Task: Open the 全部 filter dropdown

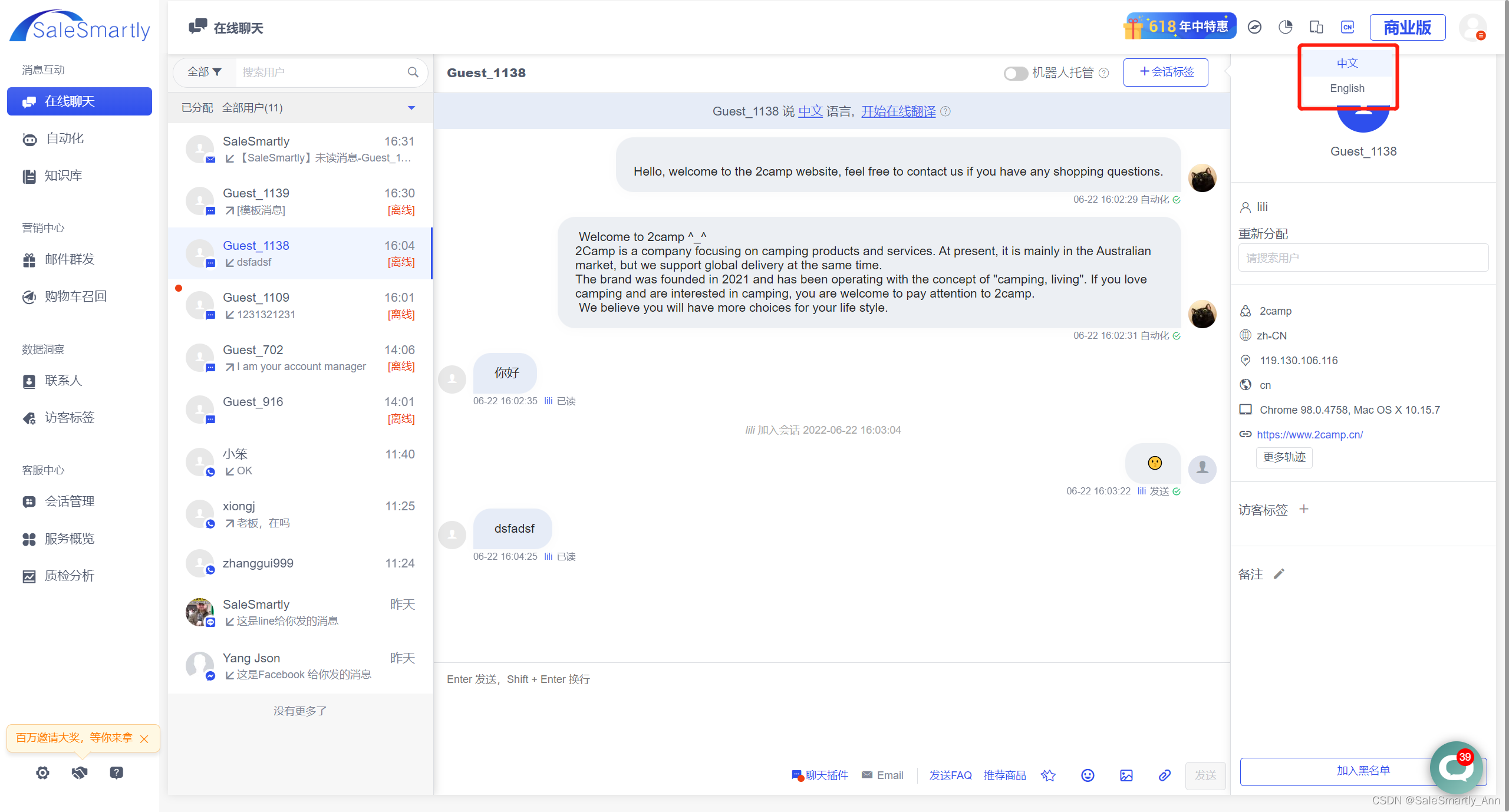Action: tap(205, 72)
